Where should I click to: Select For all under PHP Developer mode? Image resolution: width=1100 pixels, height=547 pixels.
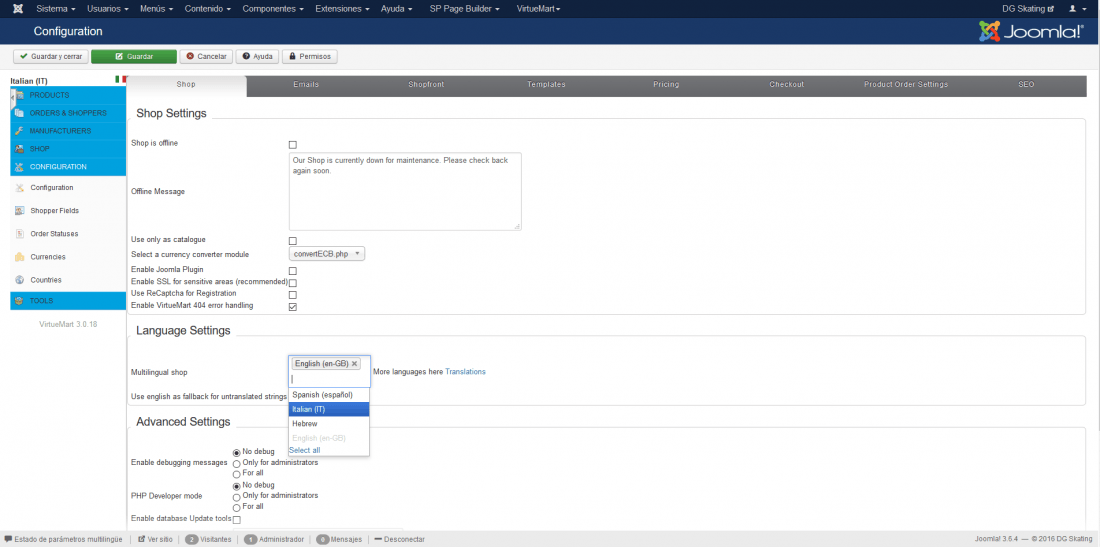click(x=236, y=507)
